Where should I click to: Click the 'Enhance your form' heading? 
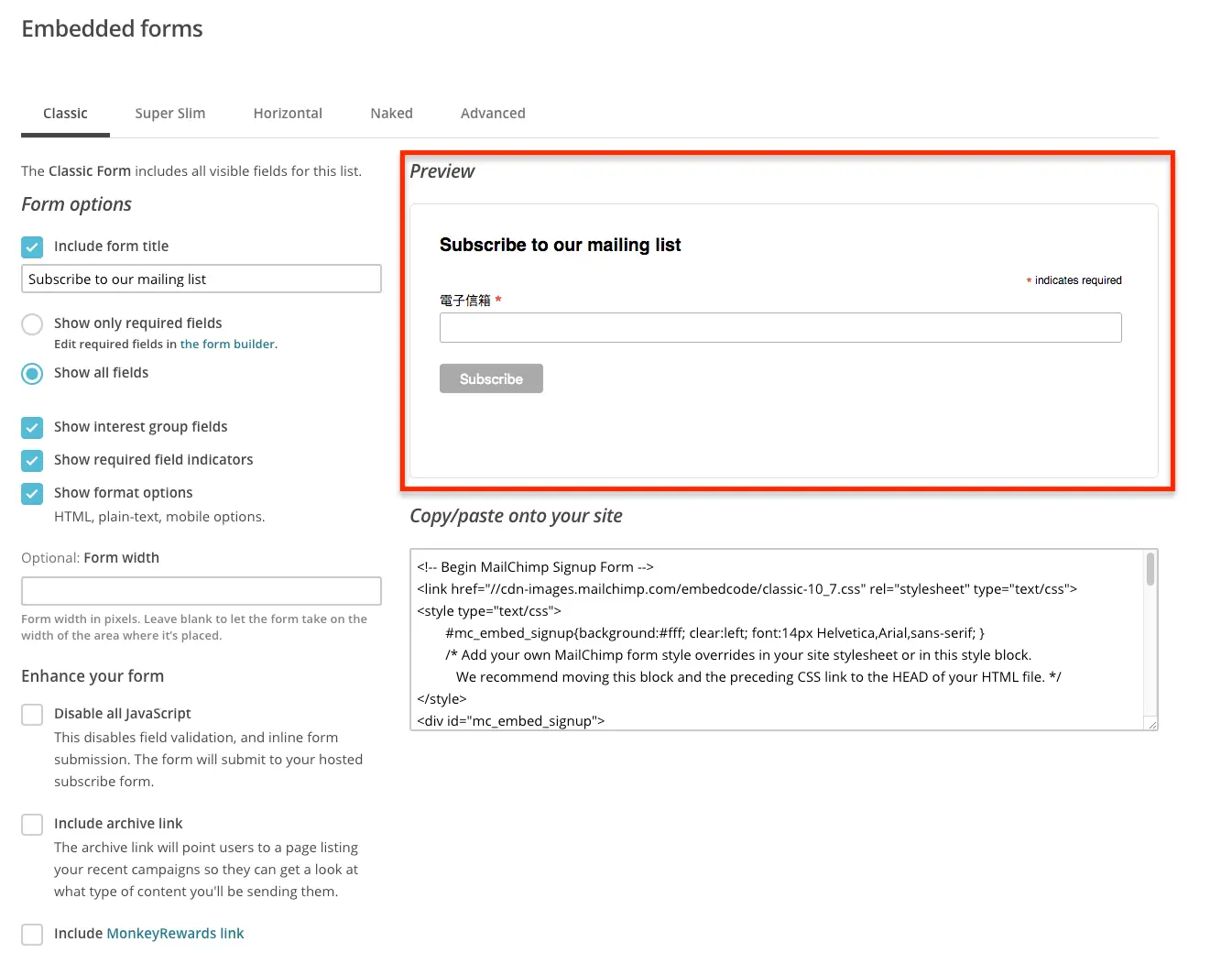(93, 676)
